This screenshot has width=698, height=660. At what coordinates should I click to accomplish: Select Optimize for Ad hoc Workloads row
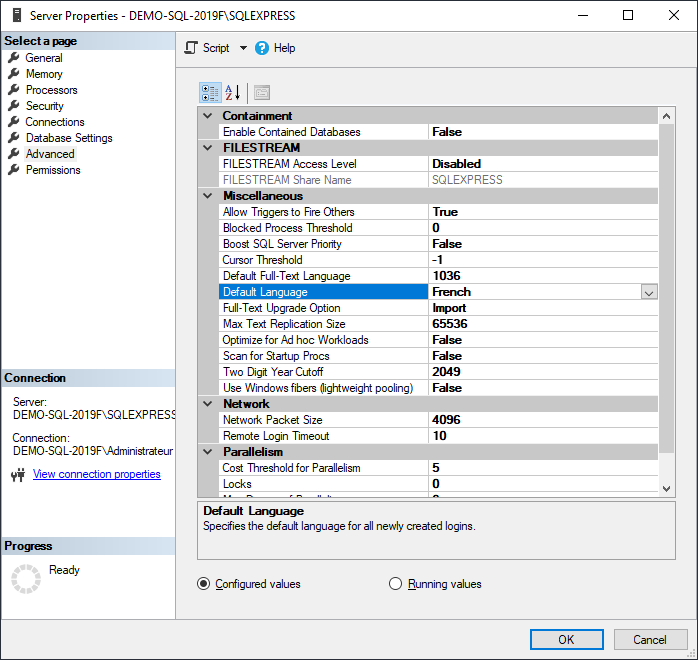tap(438, 340)
